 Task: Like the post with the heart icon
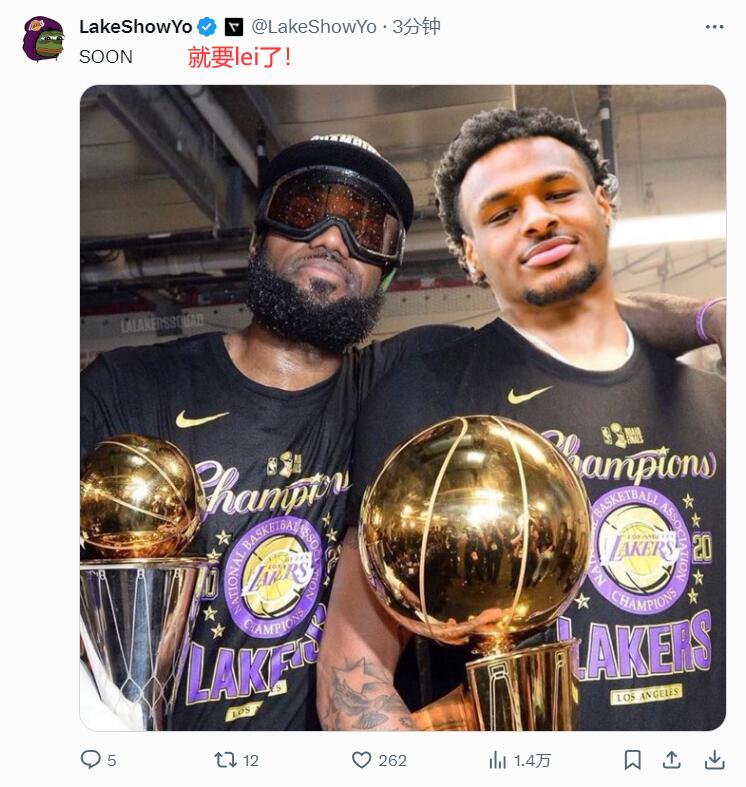(362, 760)
